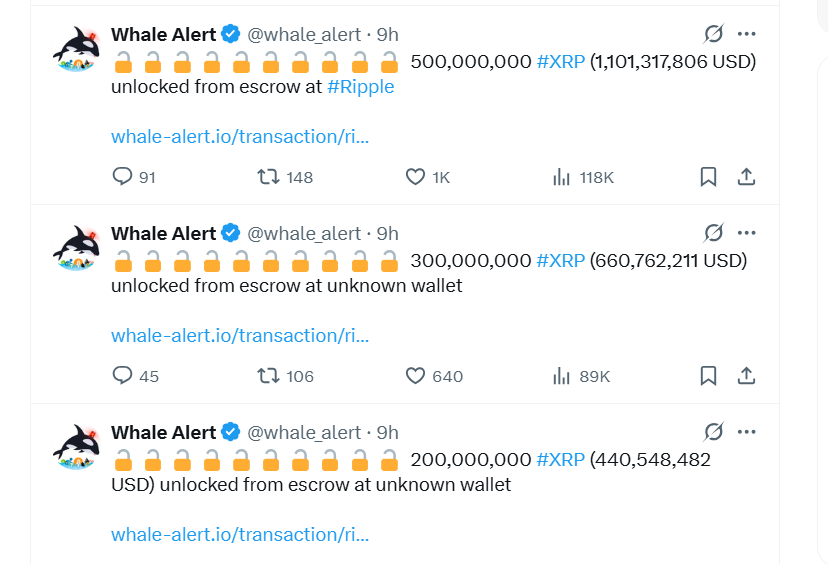The width and height of the screenshot is (828, 564).
Task: View analytics of 500,000,000 XRP tweet
Action: coord(562,177)
